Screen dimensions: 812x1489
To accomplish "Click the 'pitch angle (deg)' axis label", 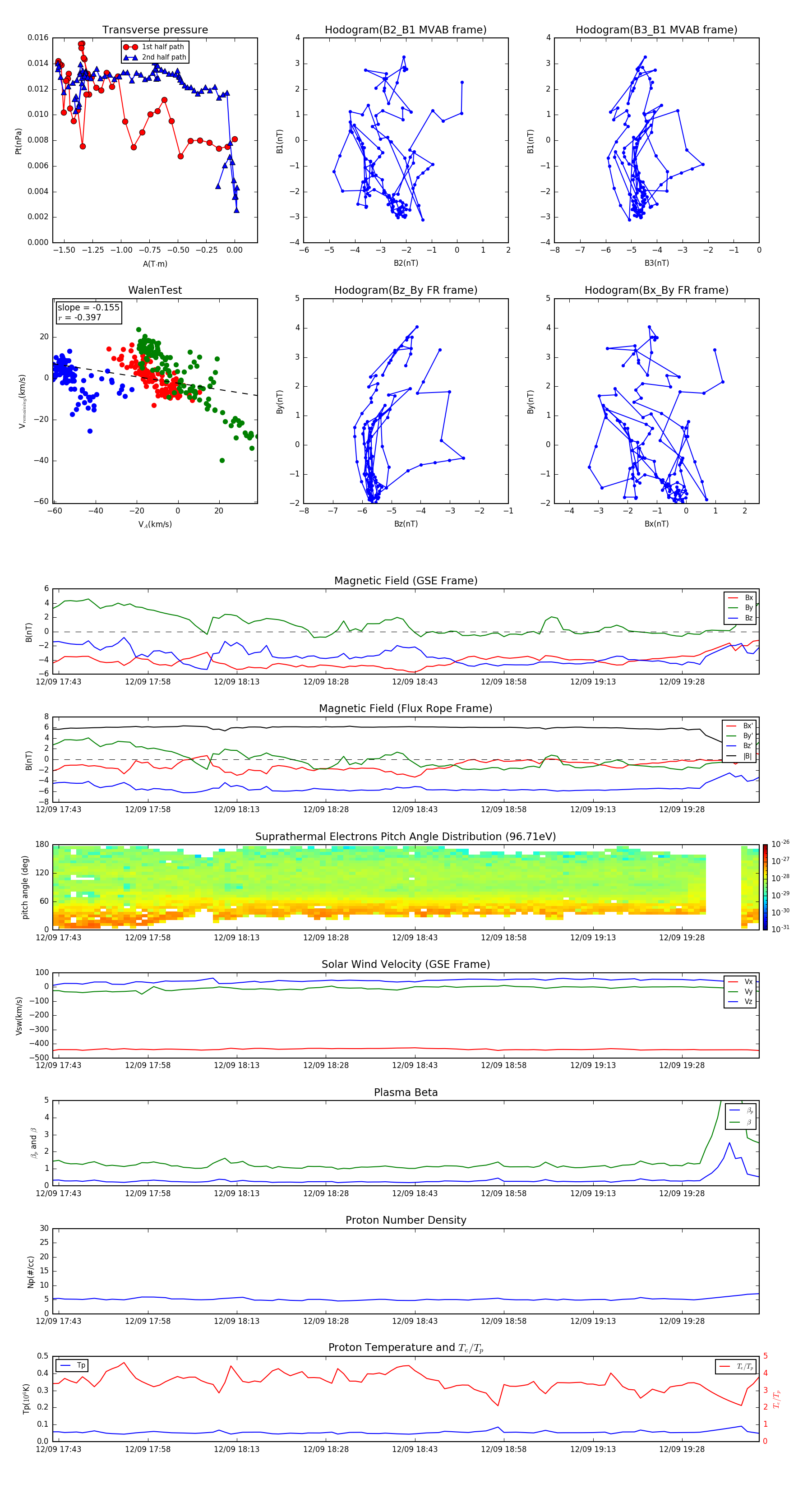I will point(25,888).
